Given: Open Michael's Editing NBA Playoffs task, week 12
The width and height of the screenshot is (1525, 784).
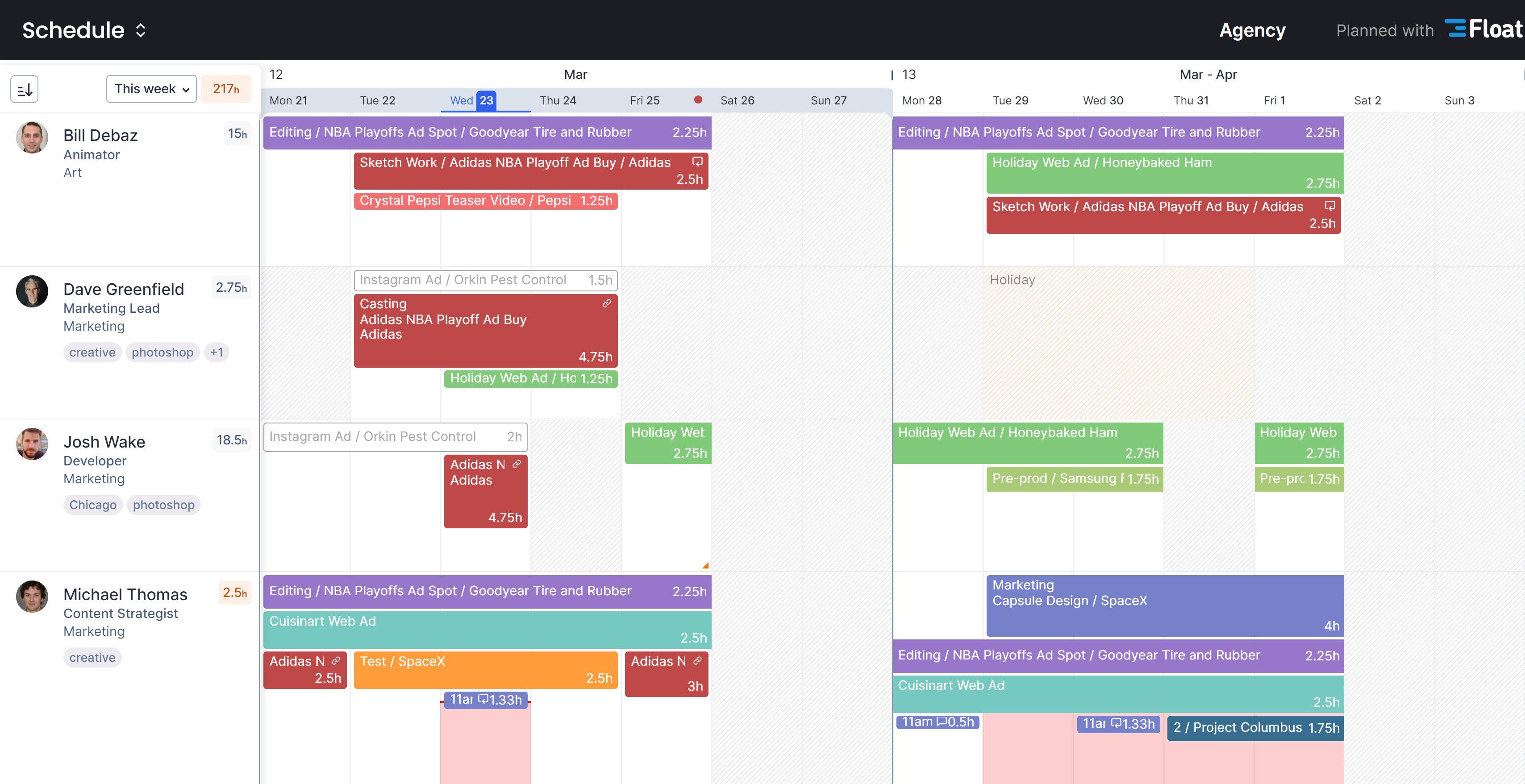Looking at the screenshot, I should tap(487, 591).
